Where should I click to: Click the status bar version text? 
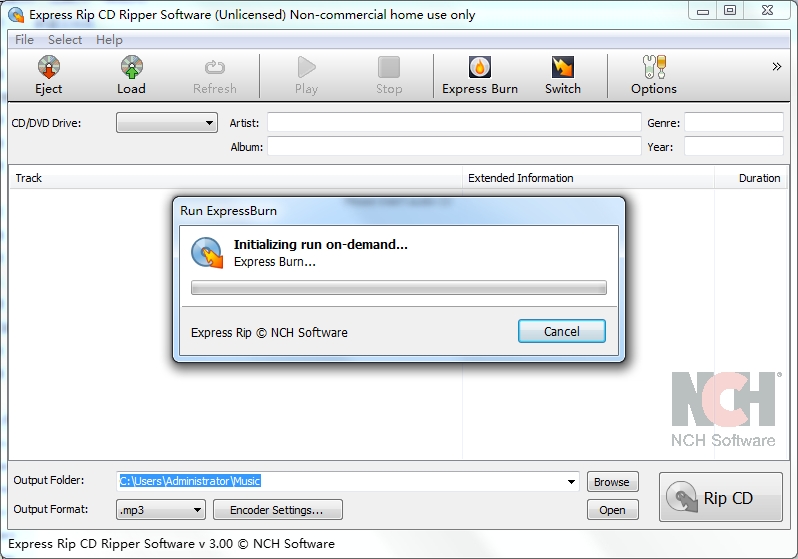(x=172, y=544)
